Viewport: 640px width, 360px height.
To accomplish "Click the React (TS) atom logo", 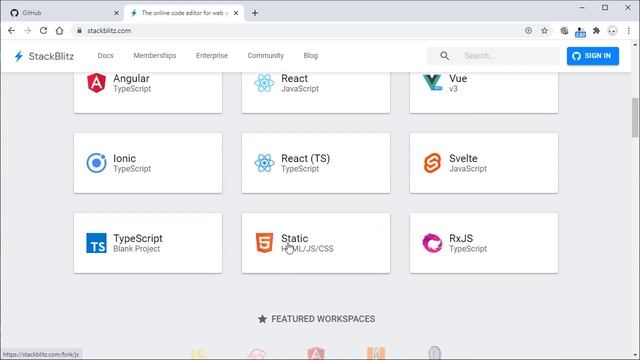I will tap(264, 163).
